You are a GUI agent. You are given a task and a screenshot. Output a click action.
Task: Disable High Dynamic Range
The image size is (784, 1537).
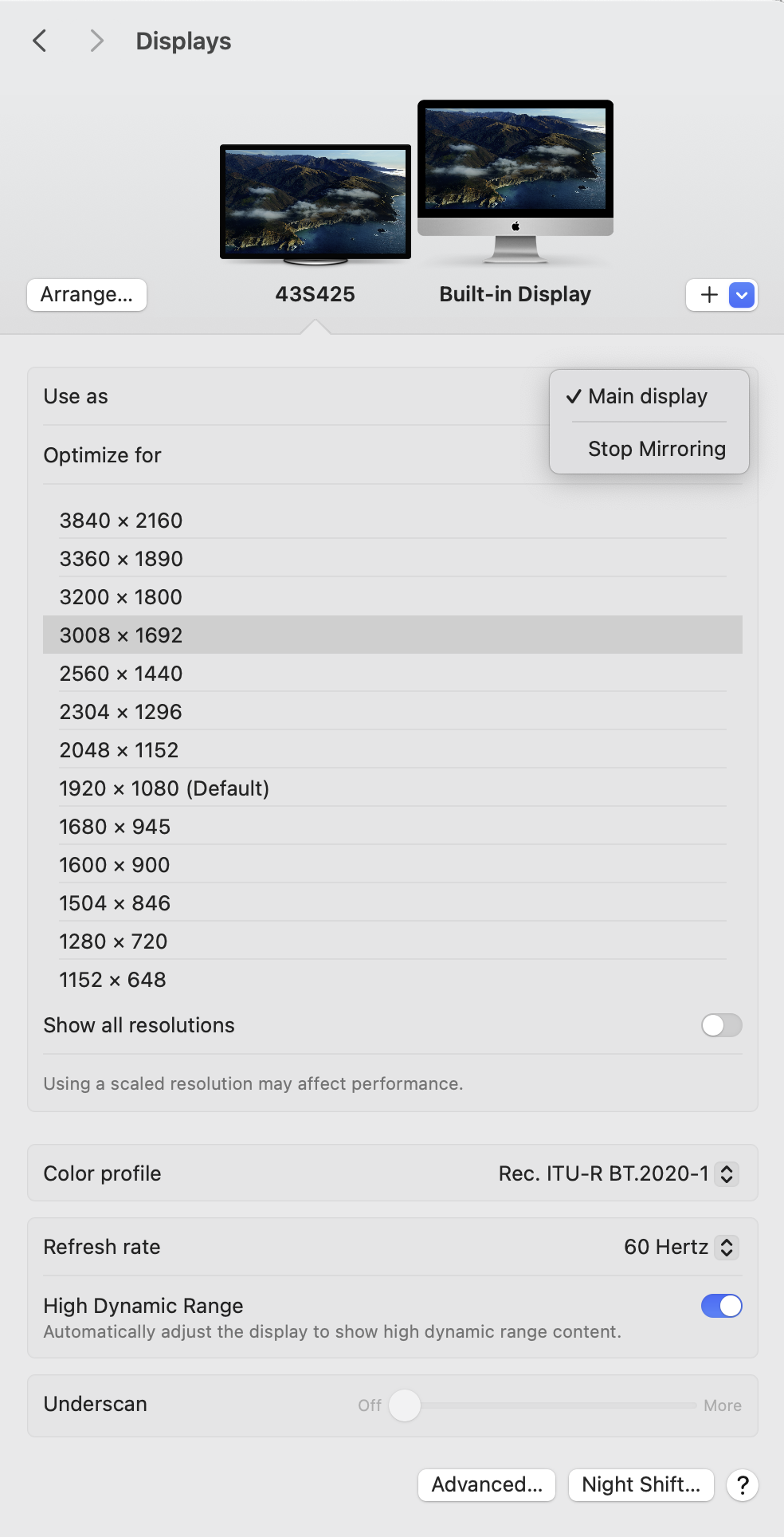[x=719, y=1306]
